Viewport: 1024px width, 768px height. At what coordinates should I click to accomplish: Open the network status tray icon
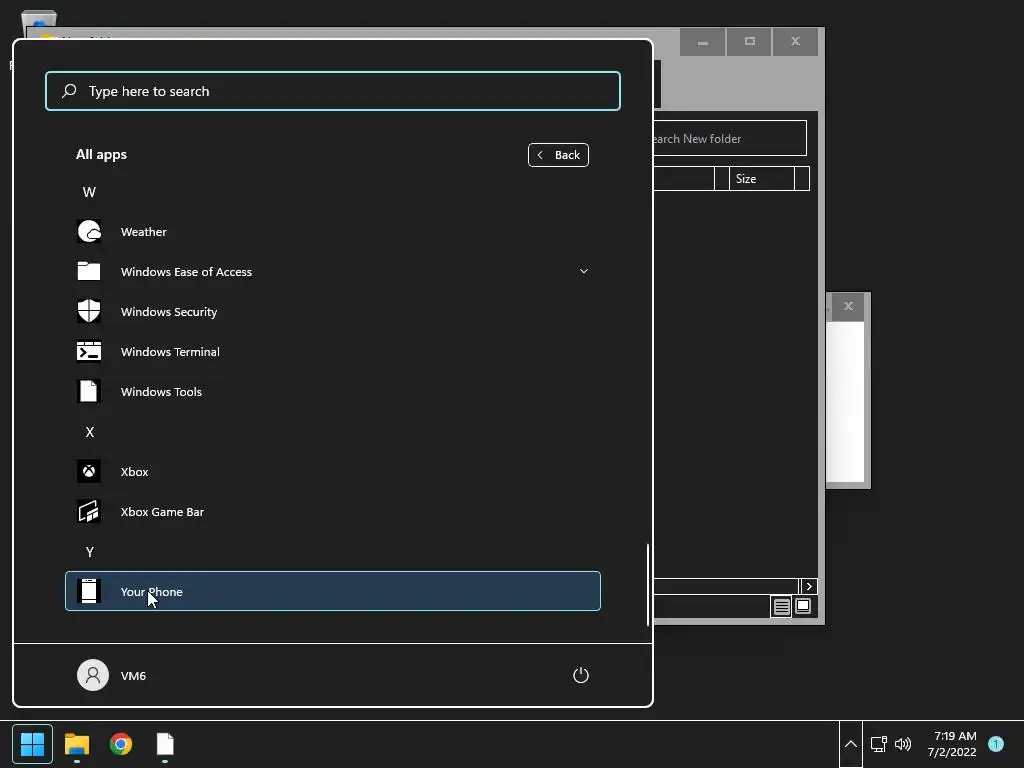pos(878,744)
